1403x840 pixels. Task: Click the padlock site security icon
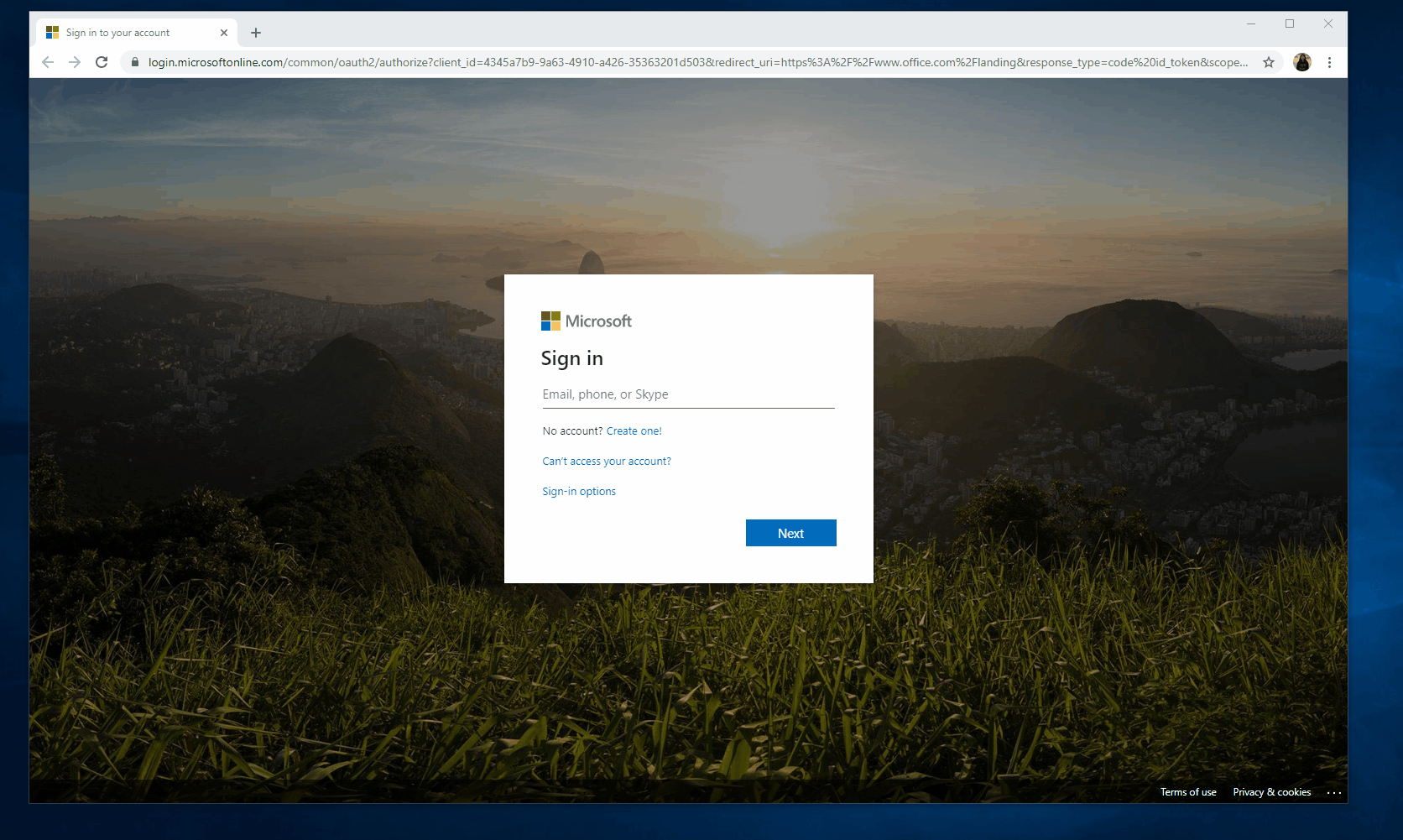(135, 62)
